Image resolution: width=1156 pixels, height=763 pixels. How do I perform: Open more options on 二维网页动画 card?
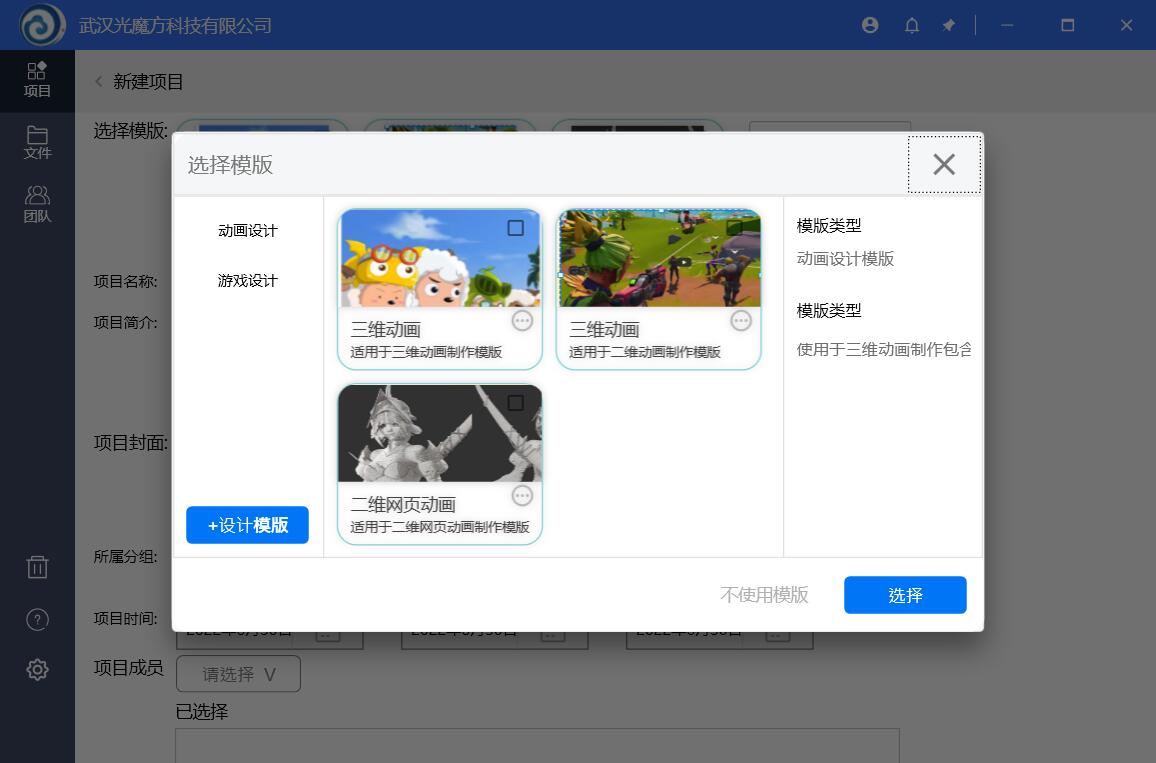(522, 496)
